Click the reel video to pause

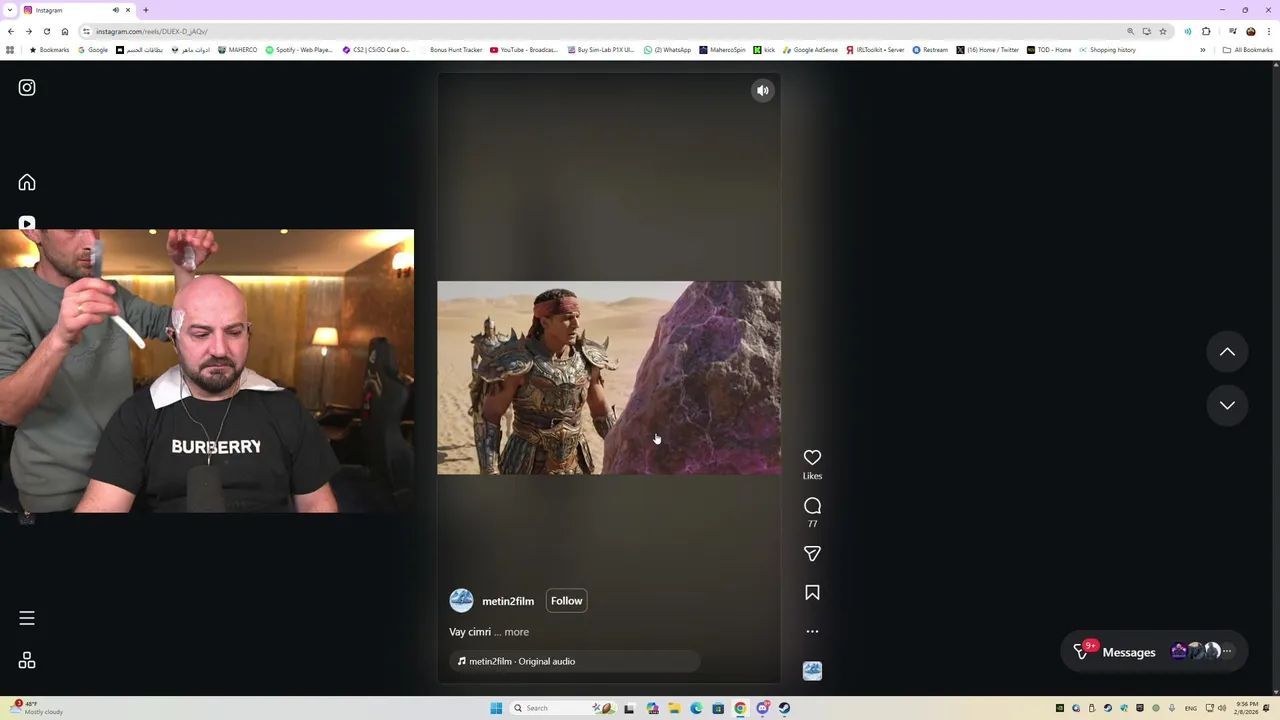(609, 378)
